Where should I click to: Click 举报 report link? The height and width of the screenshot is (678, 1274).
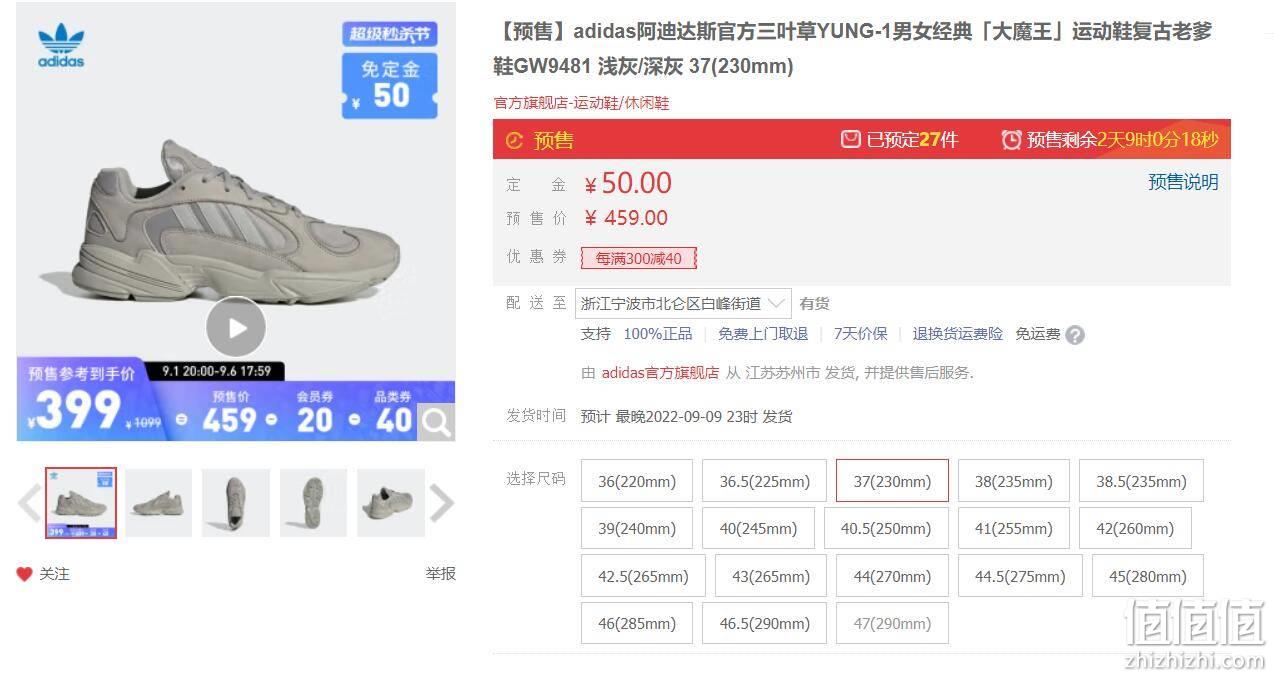point(440,574)
